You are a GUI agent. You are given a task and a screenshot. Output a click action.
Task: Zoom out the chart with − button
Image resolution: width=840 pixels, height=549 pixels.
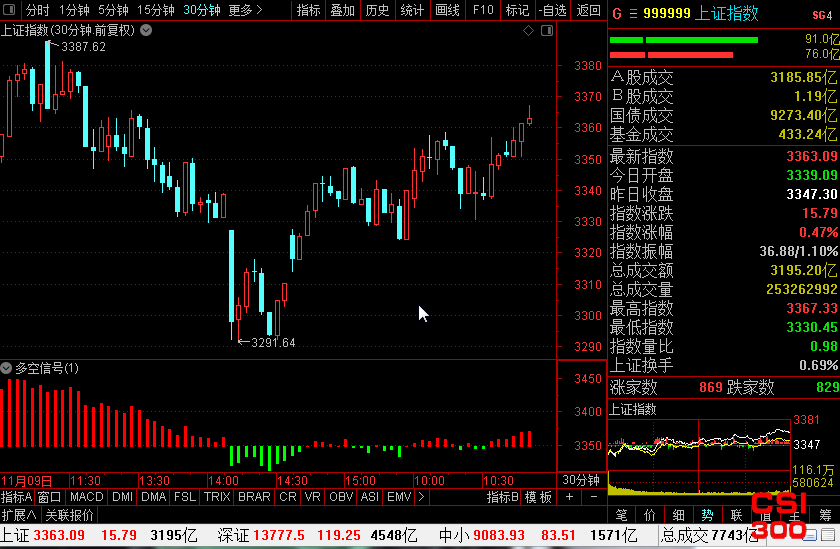(594, 497)
